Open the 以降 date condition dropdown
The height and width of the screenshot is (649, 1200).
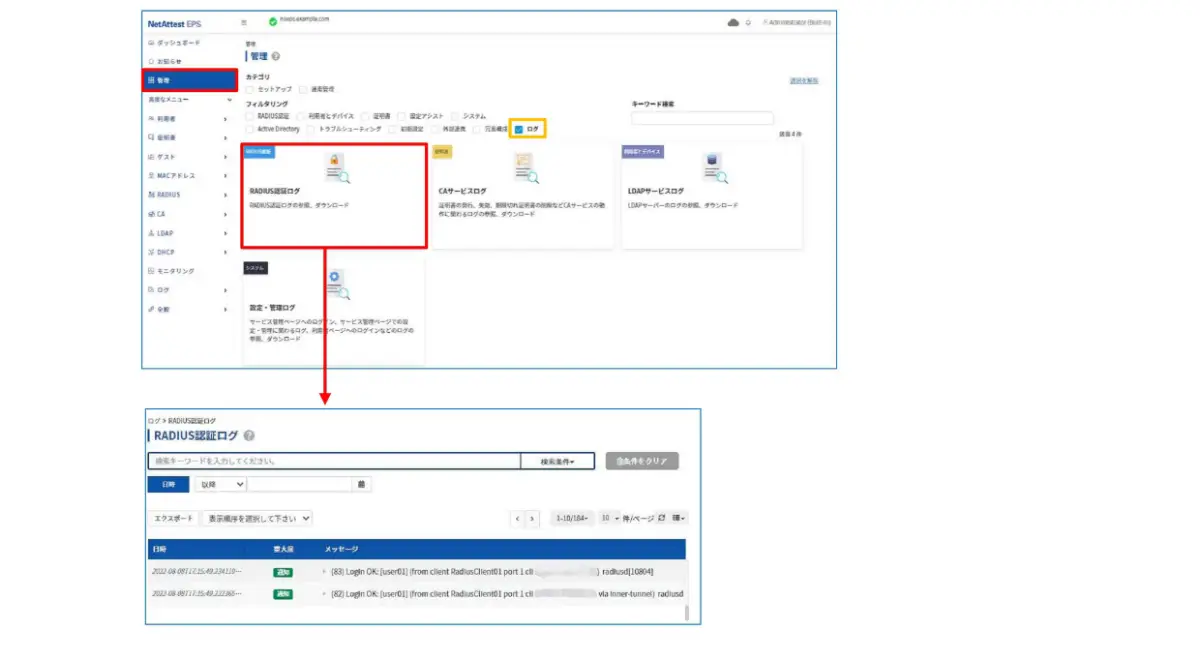[220, 484]
